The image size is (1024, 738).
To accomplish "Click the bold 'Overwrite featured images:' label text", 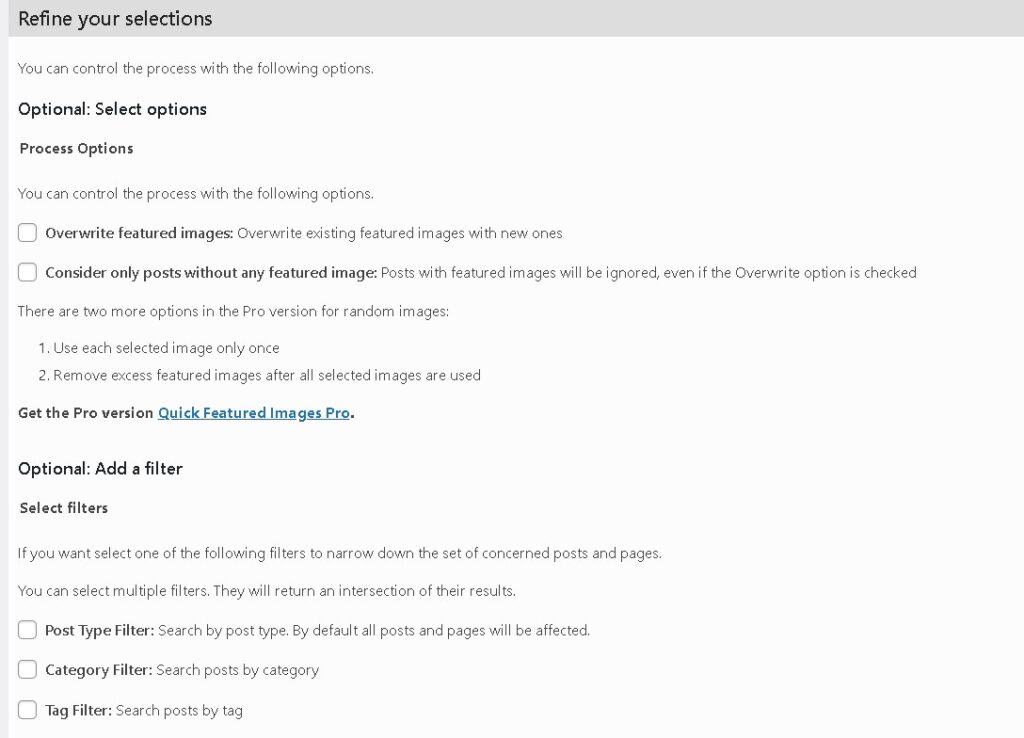I will (x=139, y=233).
